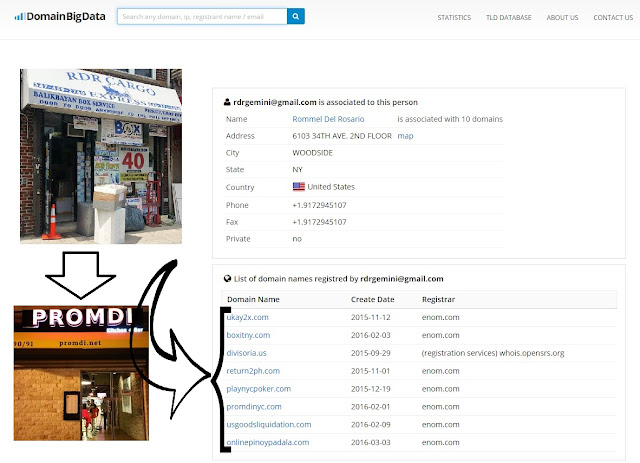Click the Create Date column header
Screen dimensions: 640x463
click(x=373, y=299)
